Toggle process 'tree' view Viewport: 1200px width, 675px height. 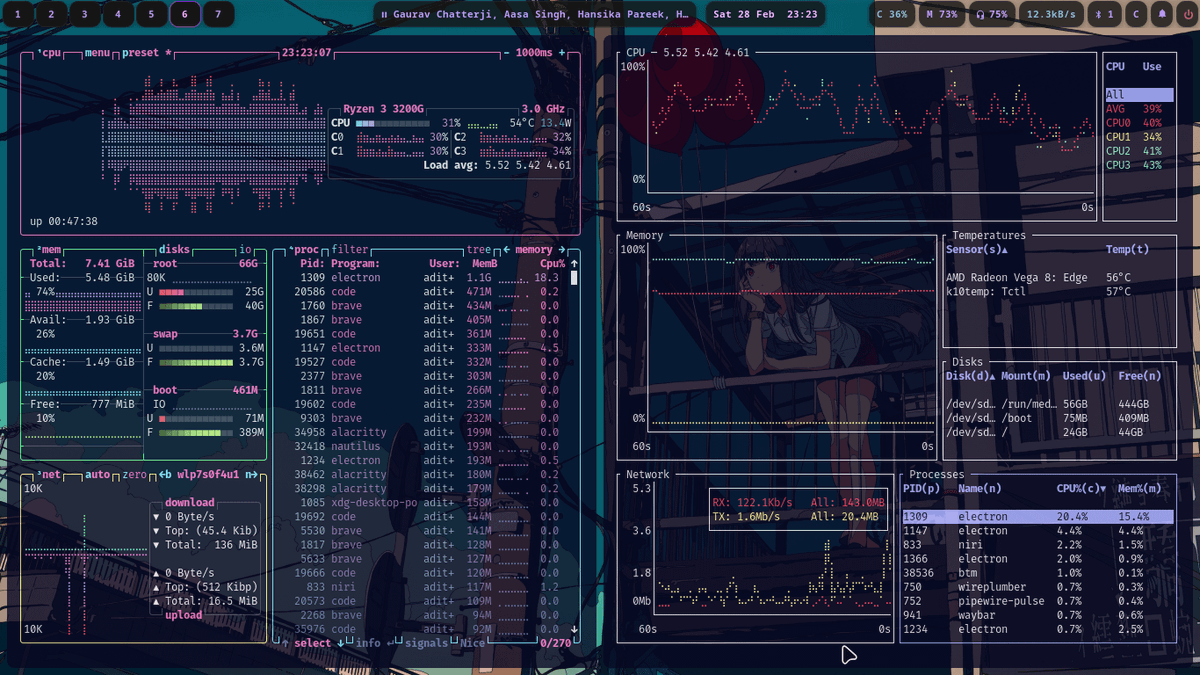click(x=478, y=250)
